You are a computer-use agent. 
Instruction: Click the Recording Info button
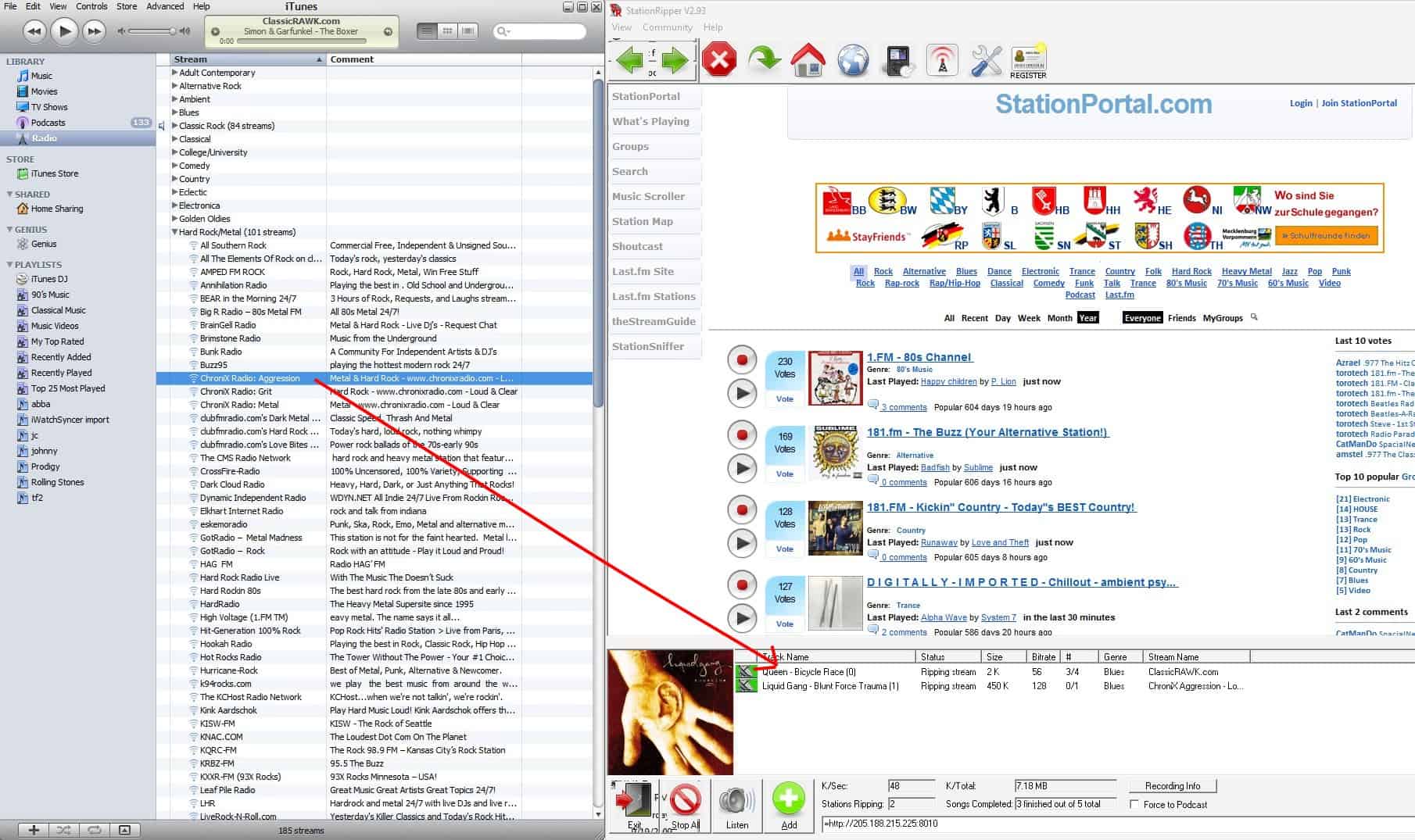tap(1173, 786)
